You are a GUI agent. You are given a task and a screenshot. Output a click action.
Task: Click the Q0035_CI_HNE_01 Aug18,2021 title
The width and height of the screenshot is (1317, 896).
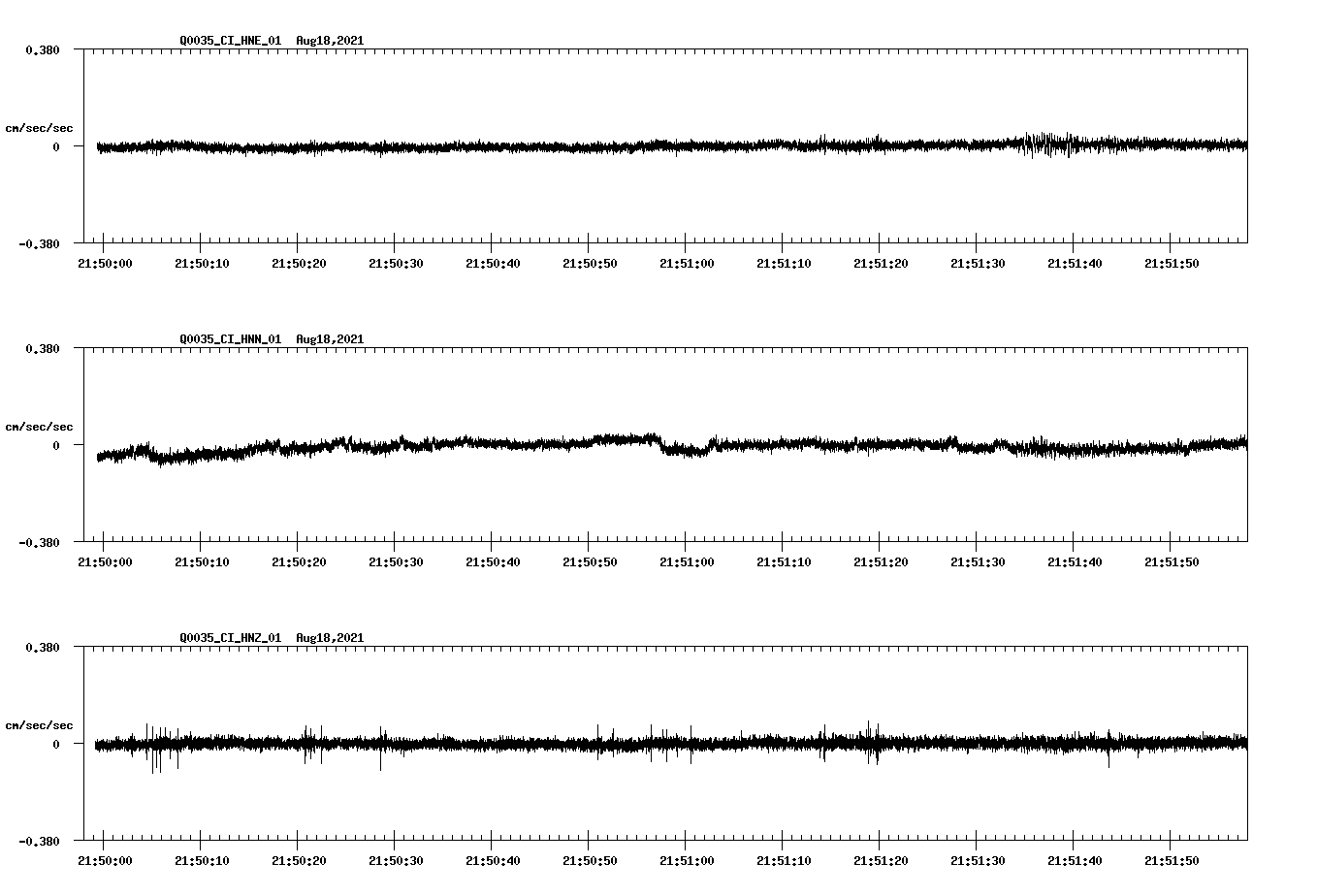pyautogui.click(x=272, y=41)
